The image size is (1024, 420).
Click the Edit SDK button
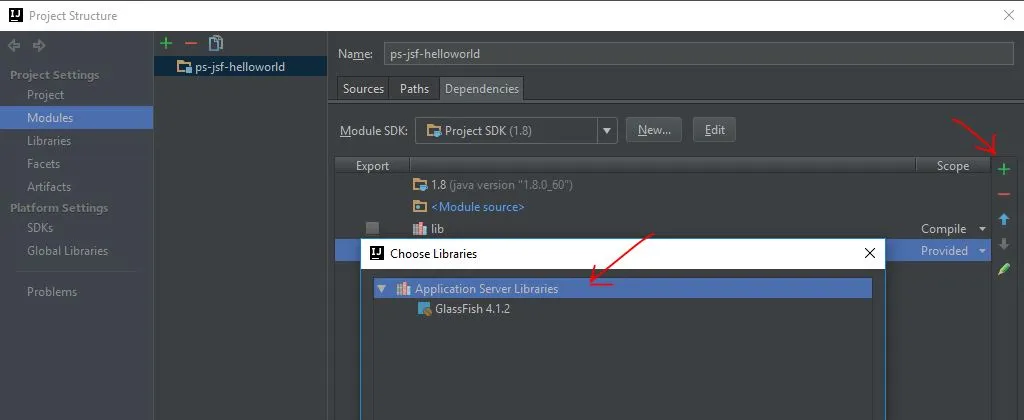(x=714, y=130)
